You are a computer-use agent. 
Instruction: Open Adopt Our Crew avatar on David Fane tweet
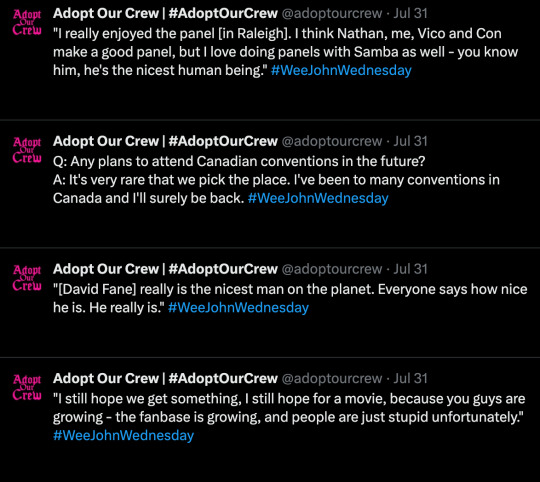[x=27, y=278]
